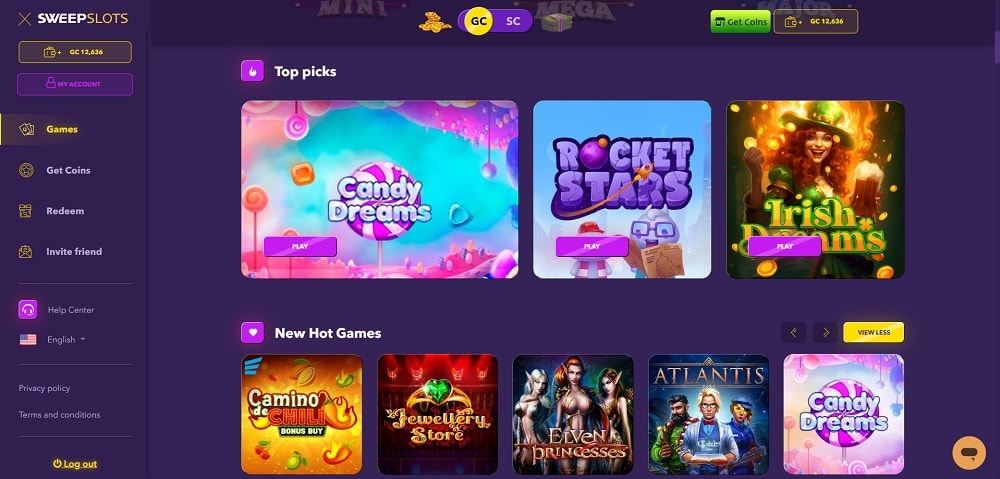
Task: Click the View Less button
Action: pos(874,332)
